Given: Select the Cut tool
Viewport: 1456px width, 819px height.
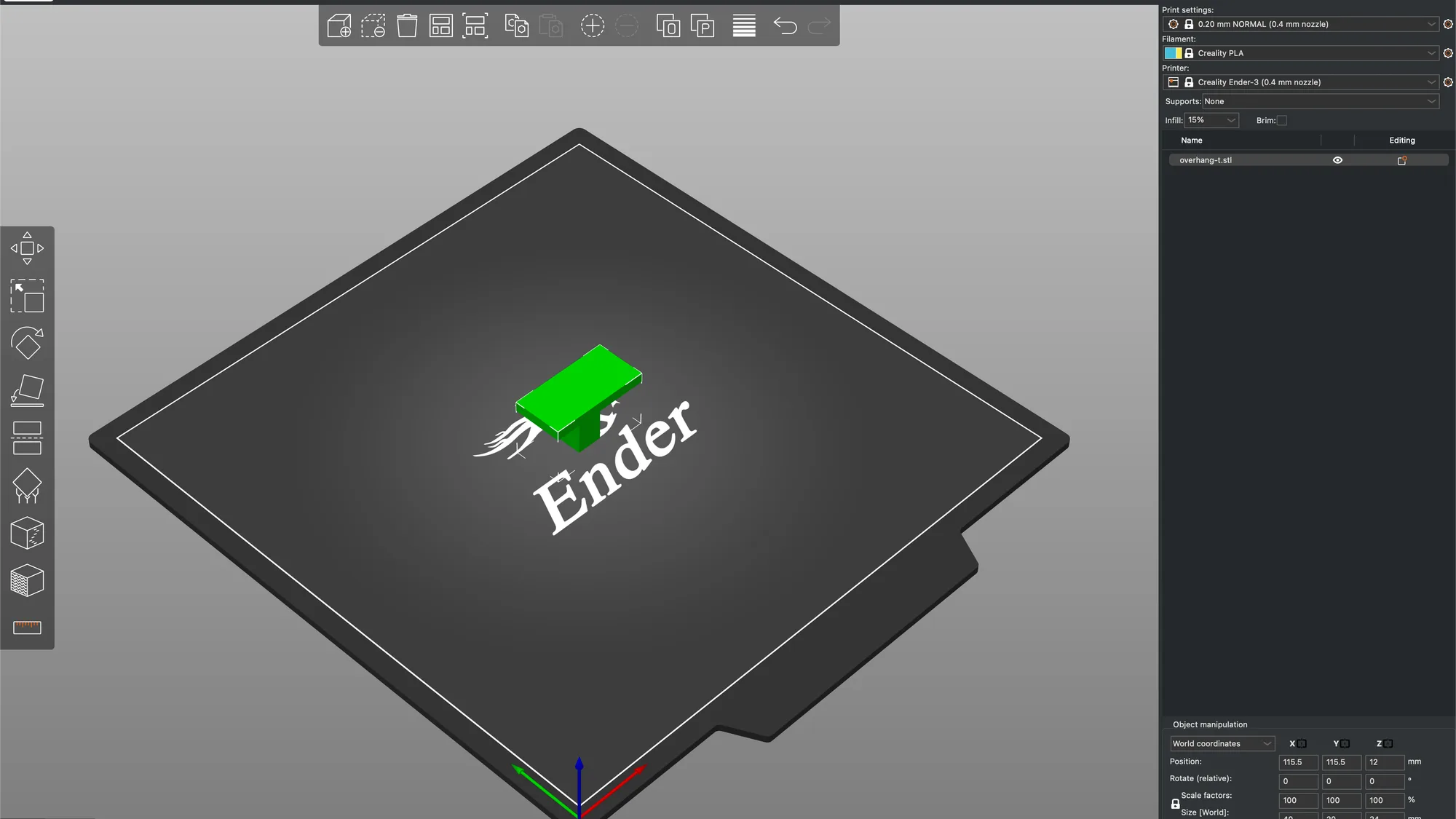Looking at the screenshot, I should [27, 438].
